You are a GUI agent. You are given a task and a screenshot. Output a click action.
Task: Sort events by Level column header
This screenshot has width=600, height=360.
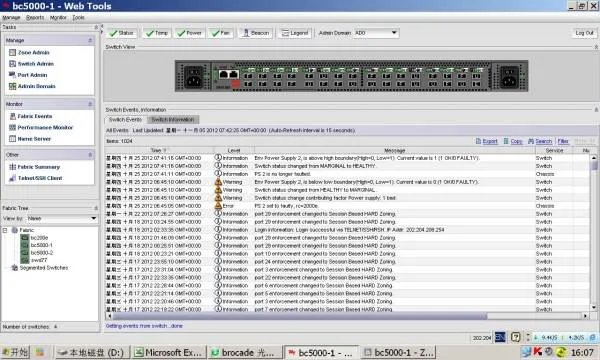[x=234, y=150]
